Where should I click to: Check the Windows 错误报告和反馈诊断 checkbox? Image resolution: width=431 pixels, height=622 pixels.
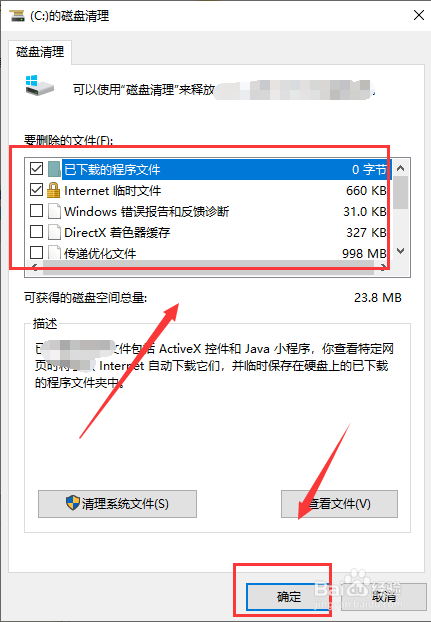[x=36, y=211]
